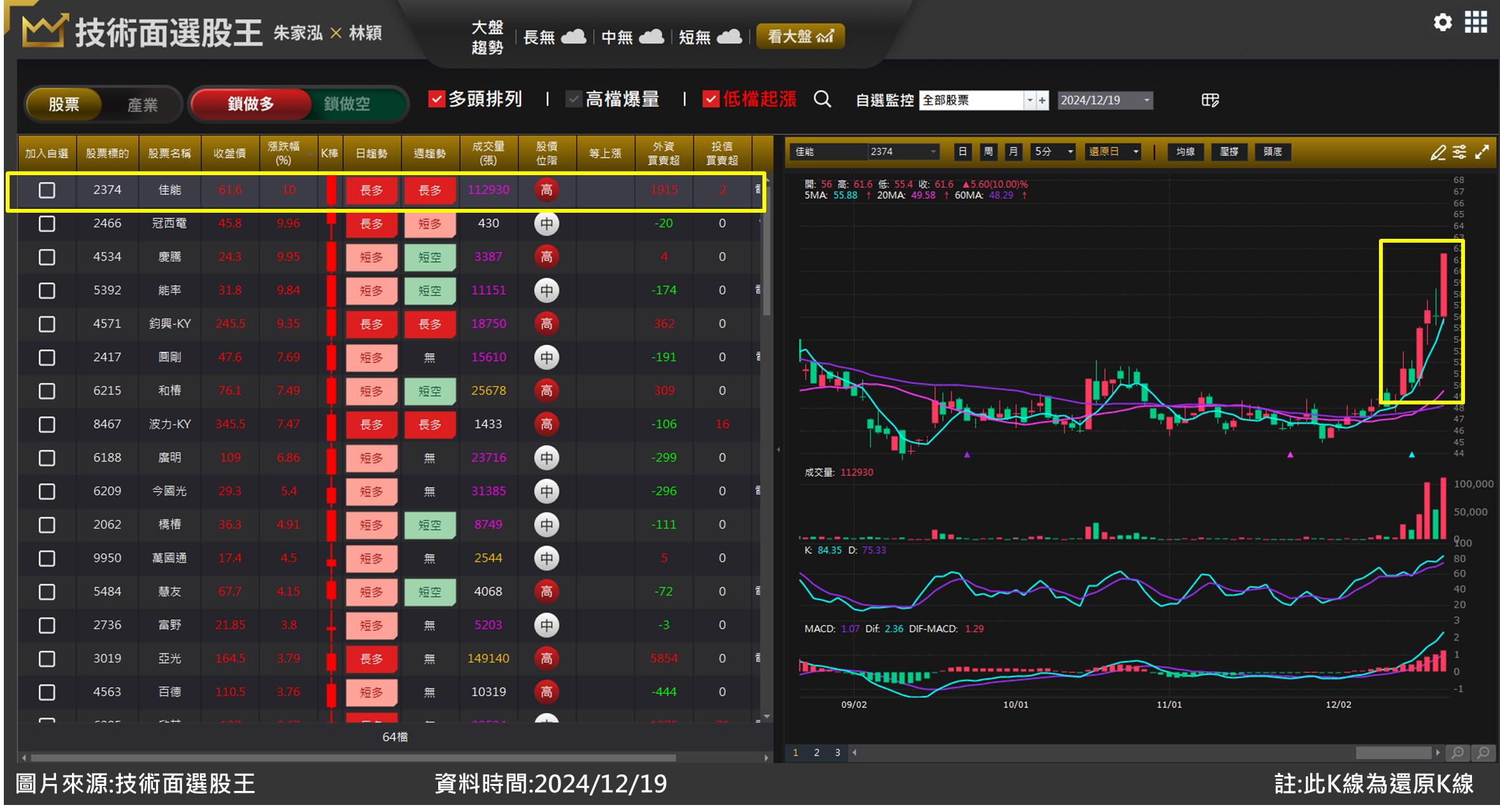
Task: Click the 短空 weekly trend tag for 4534
Action: pos(430,257)
